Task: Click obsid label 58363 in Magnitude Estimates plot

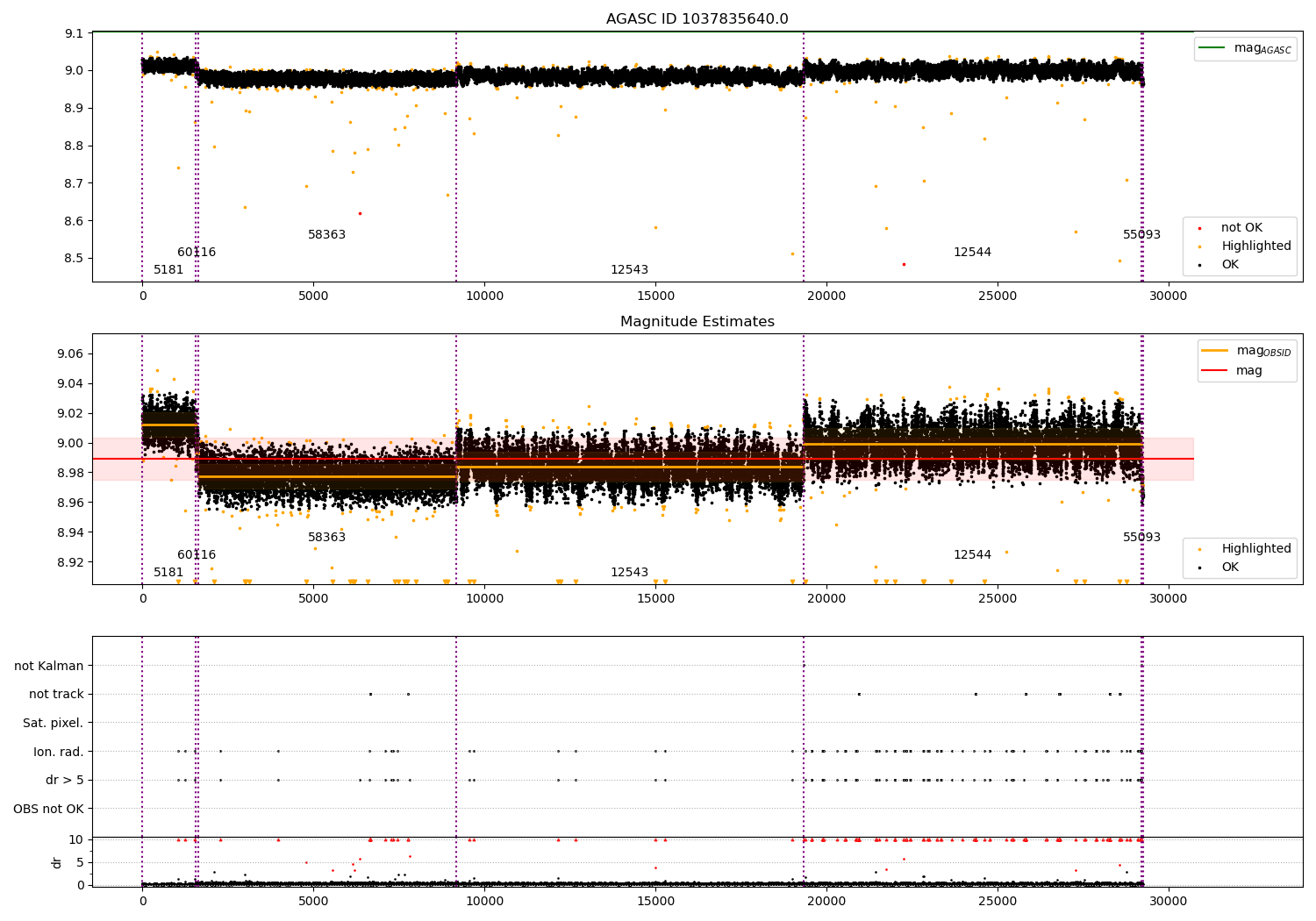Action: [x=326, y=538]
